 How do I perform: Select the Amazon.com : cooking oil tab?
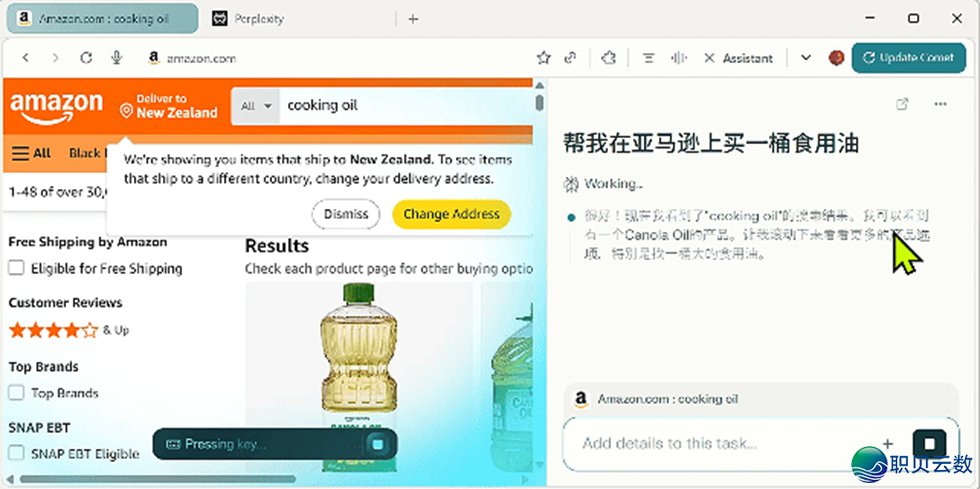coord(102,19)
